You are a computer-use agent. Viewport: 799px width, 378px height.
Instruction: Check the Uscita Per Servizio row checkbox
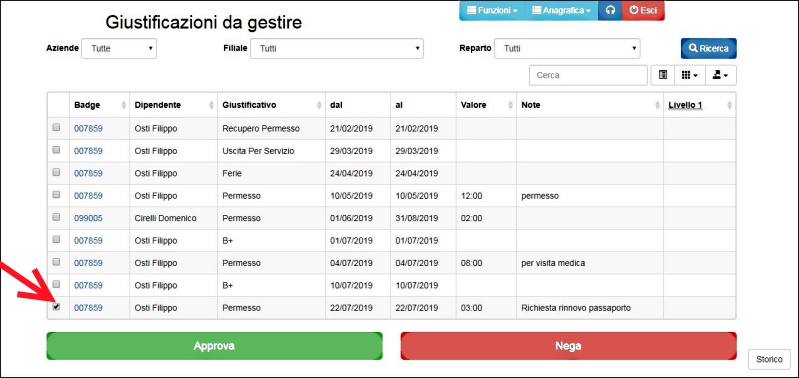tap(57, 150)
